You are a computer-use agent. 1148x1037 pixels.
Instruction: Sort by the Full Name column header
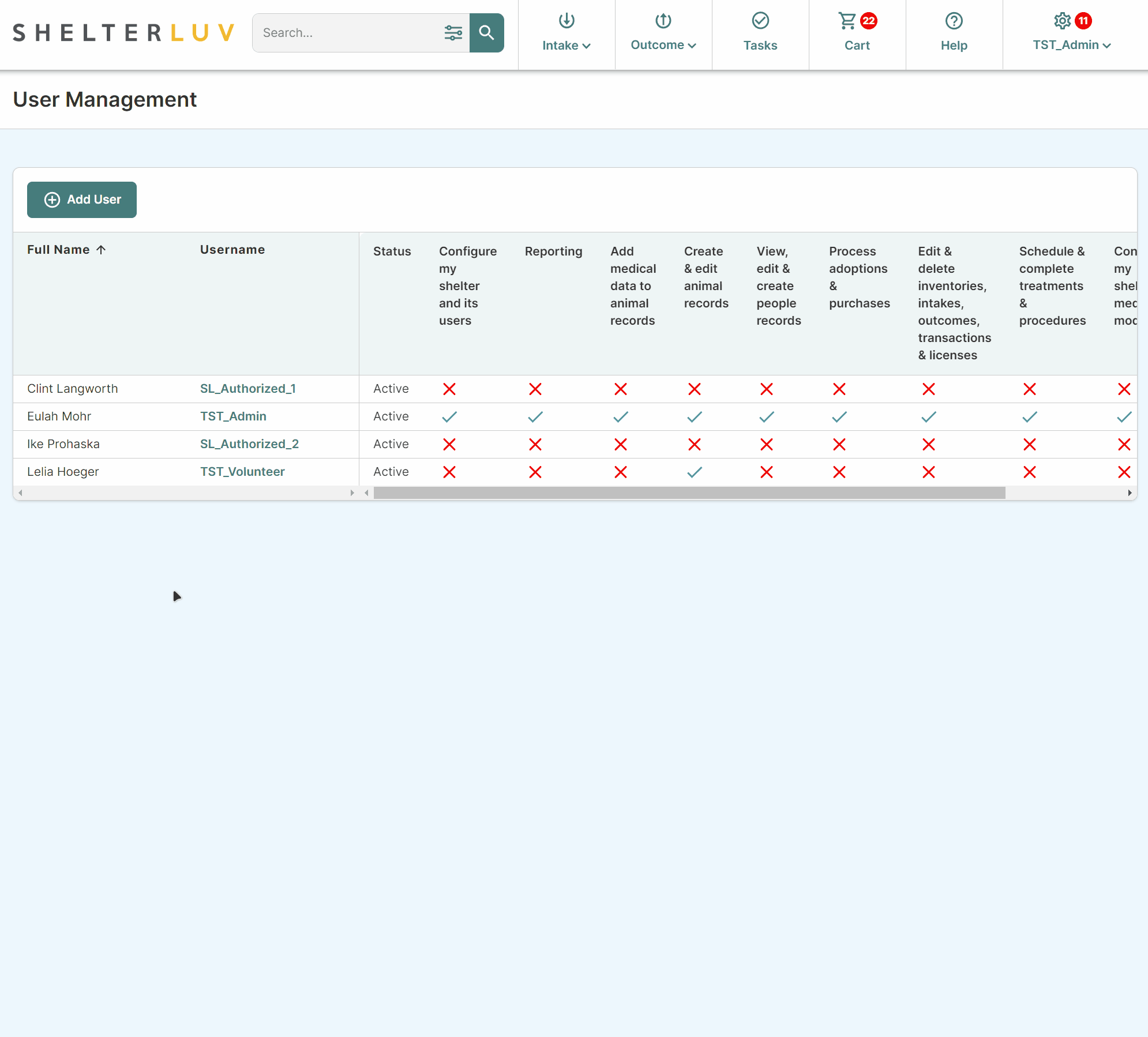click(58, 250)
